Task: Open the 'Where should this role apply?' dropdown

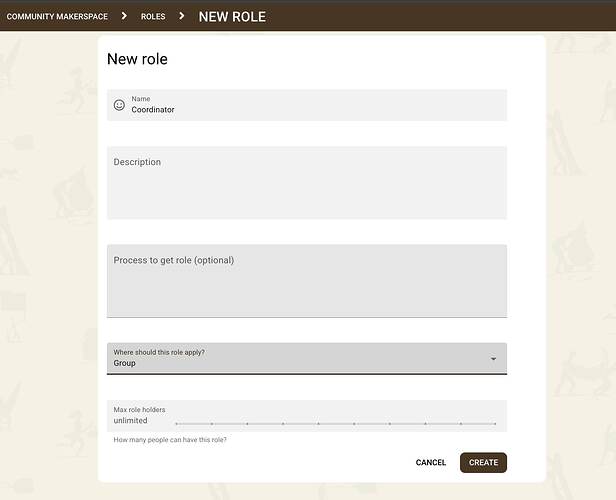Action: [307, 359]
